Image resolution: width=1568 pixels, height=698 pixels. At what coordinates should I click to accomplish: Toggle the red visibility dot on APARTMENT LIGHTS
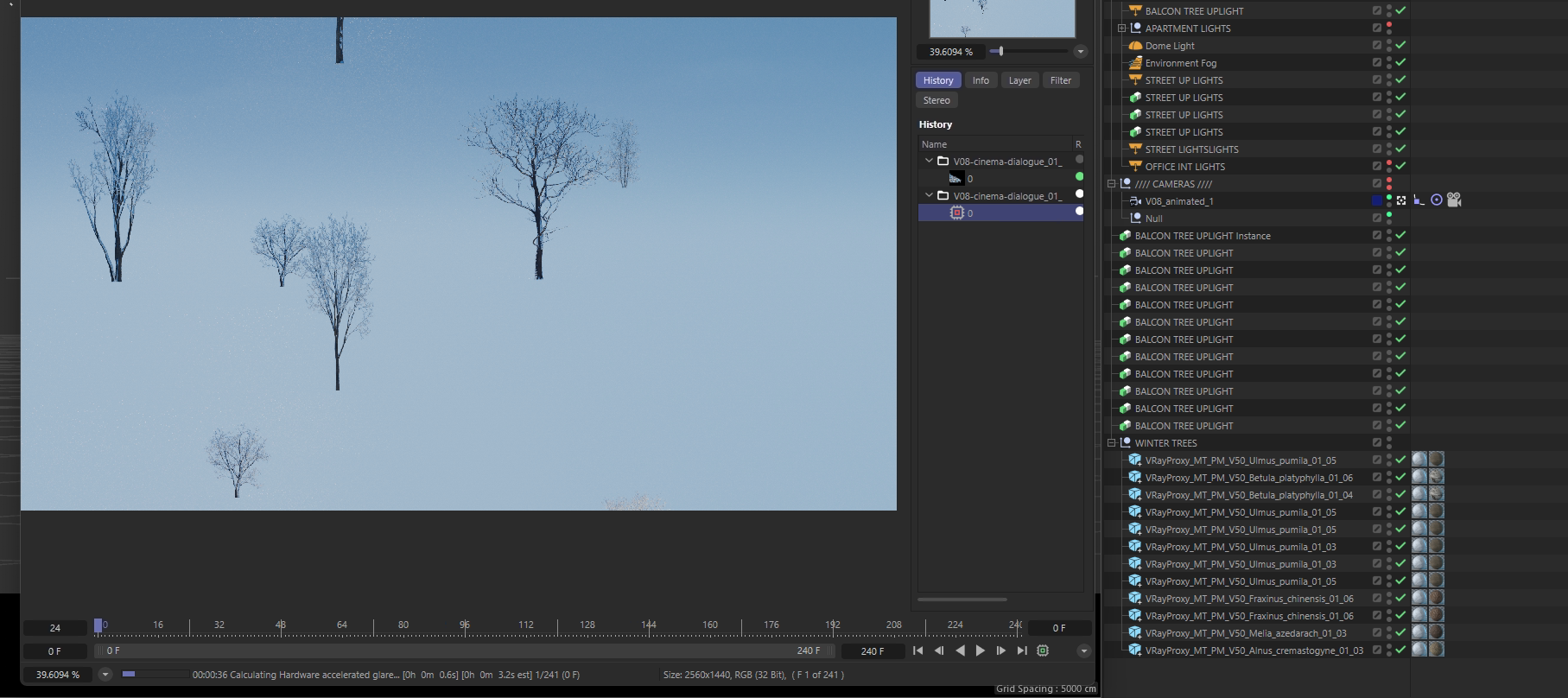pyautogui.click(x=1388, y=25)
